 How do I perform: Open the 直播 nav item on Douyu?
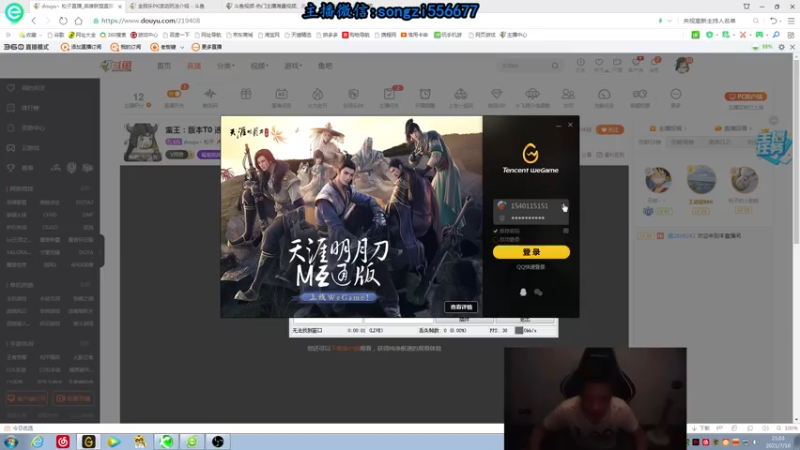(194, 66)
